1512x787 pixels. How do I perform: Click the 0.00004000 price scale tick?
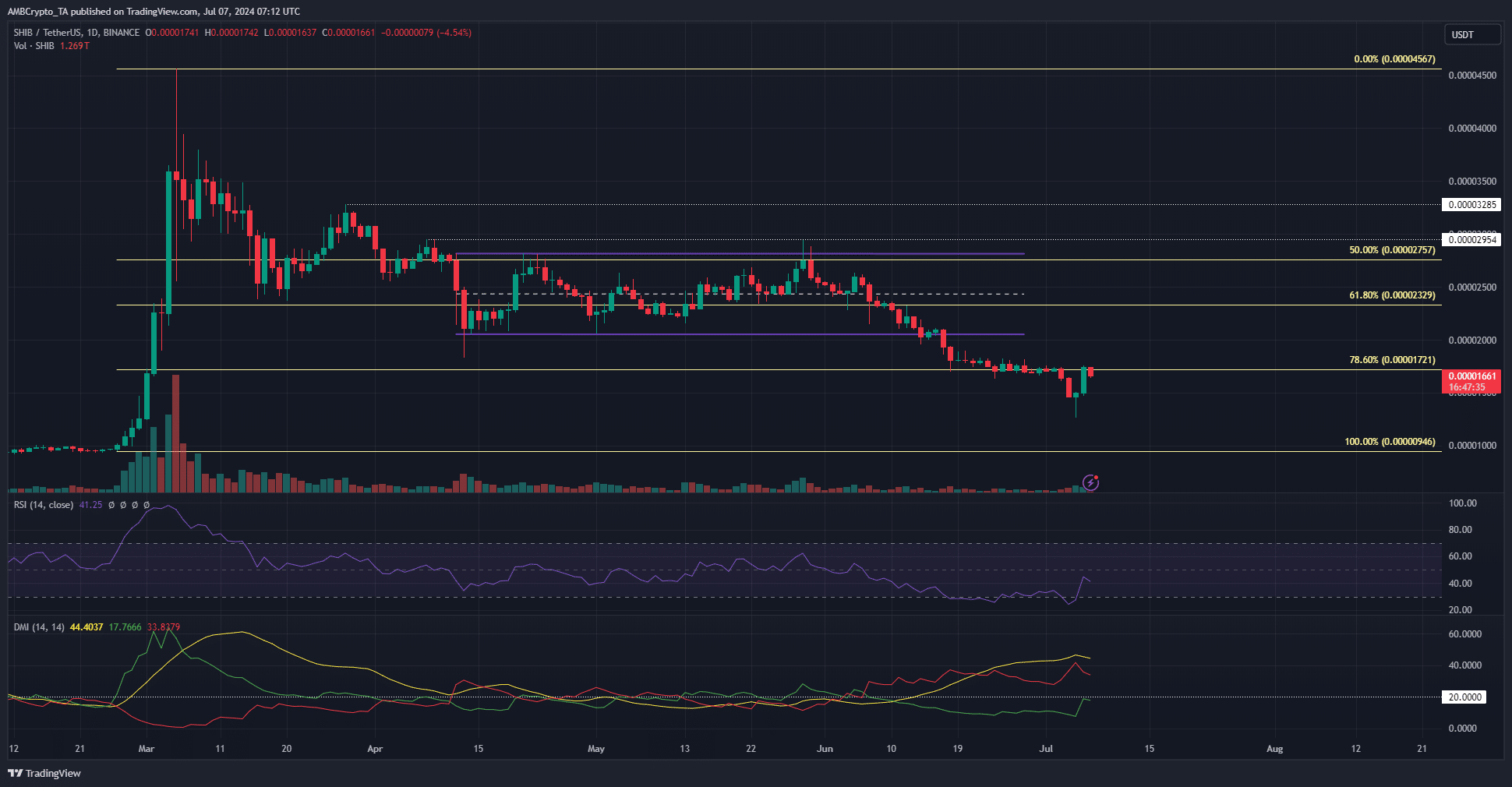coord(1472,129)
